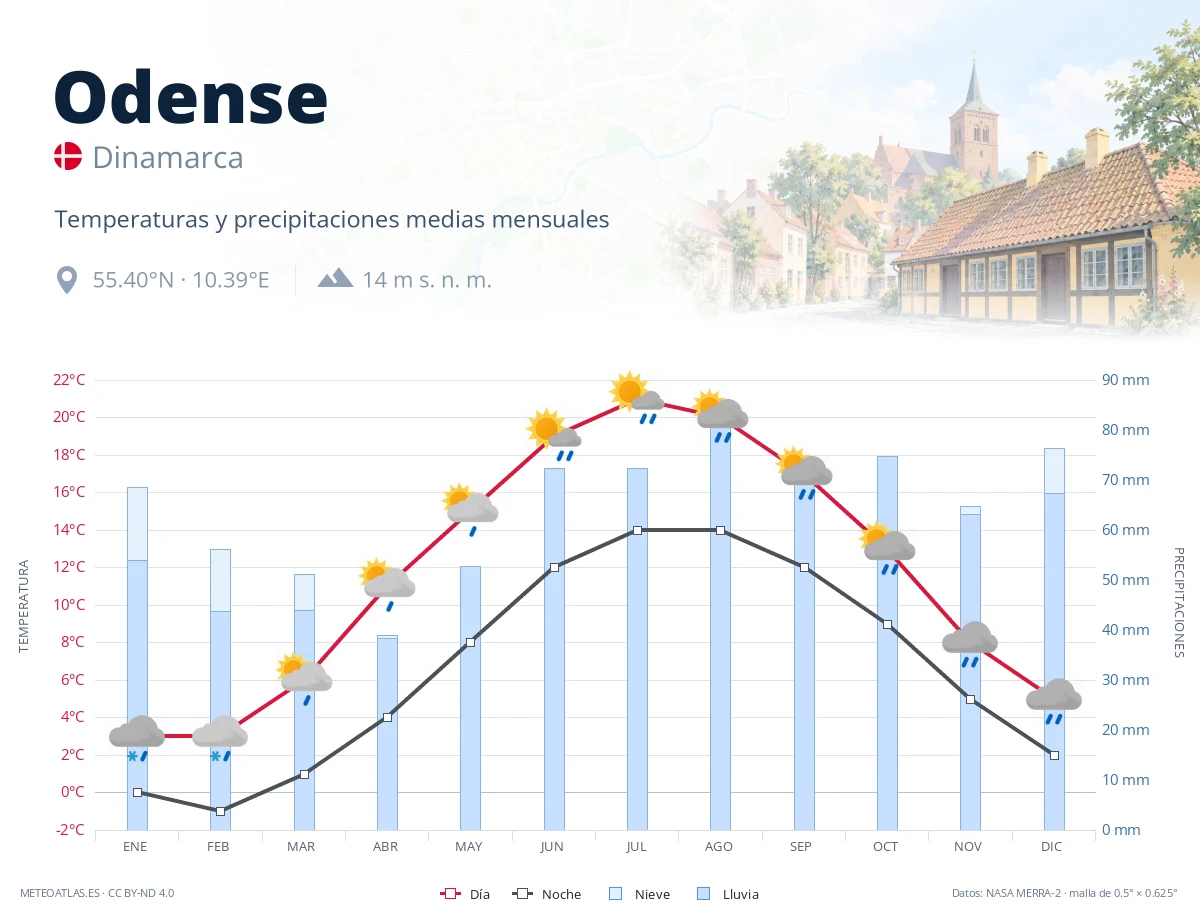1200x920 pixels.
Task: Click the November night temperature marker
Action: [970, 699]
